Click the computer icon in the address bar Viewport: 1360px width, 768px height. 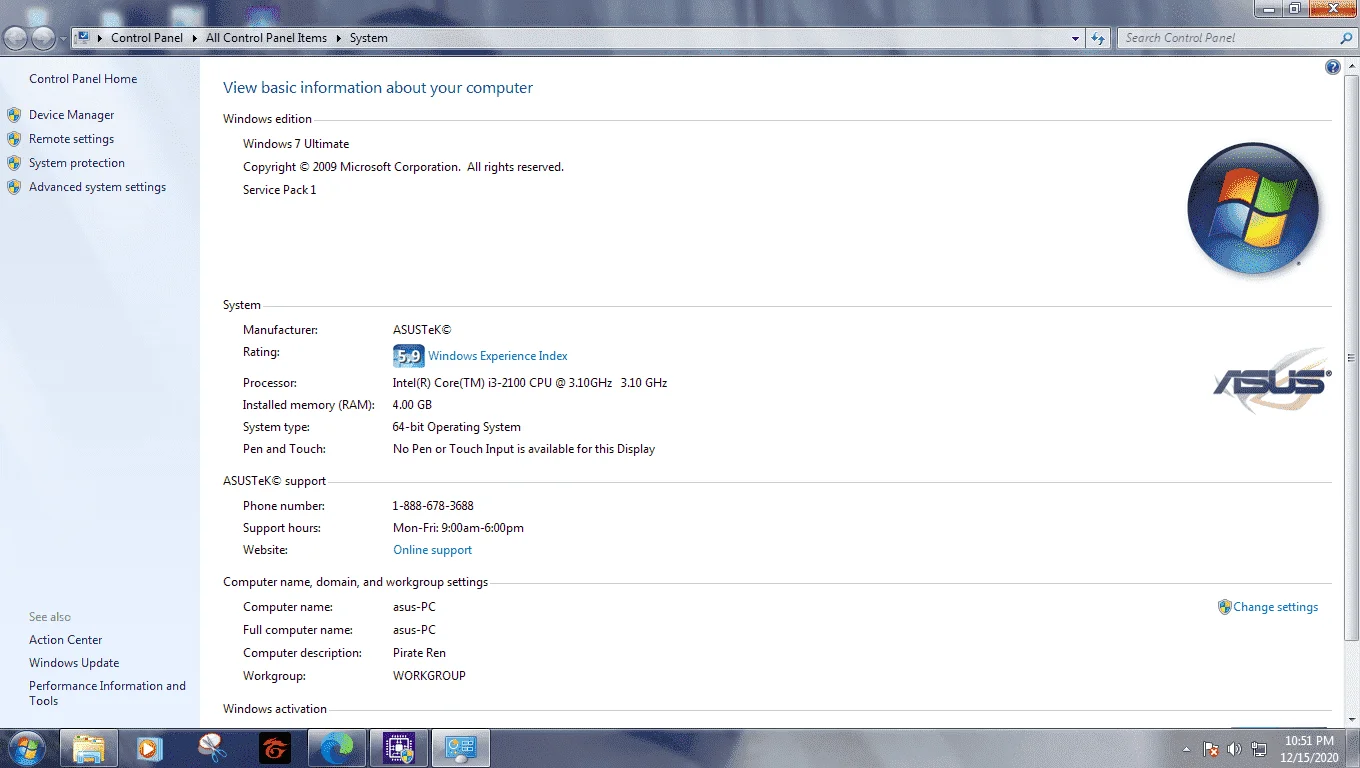click(83, 38)
